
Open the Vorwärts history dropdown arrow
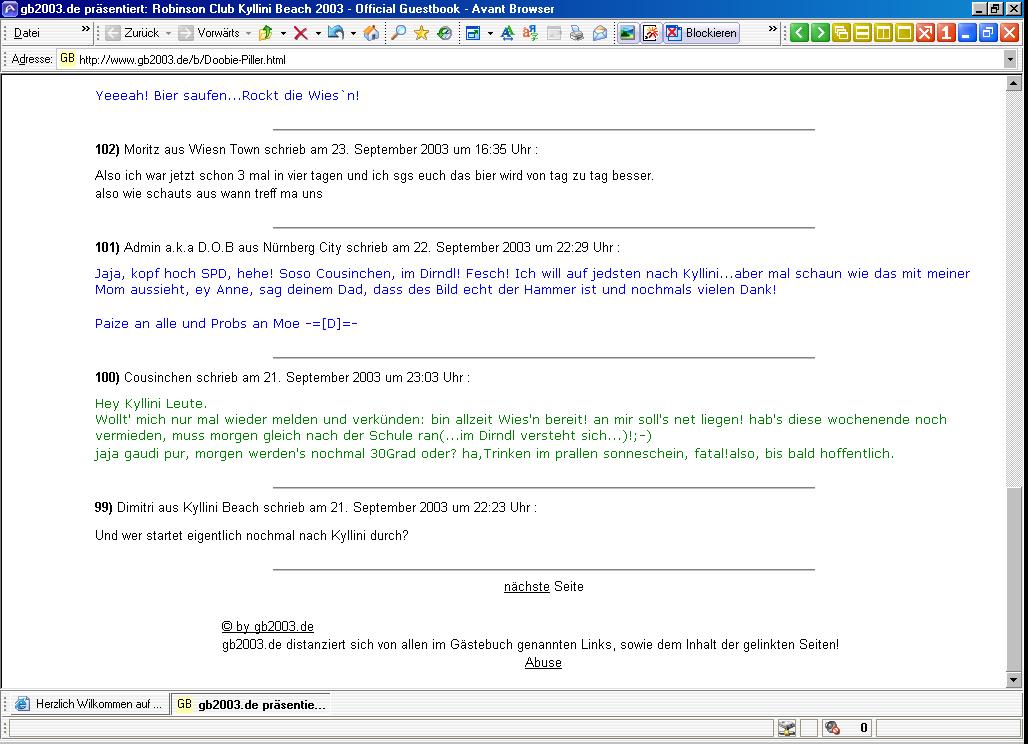248,33
